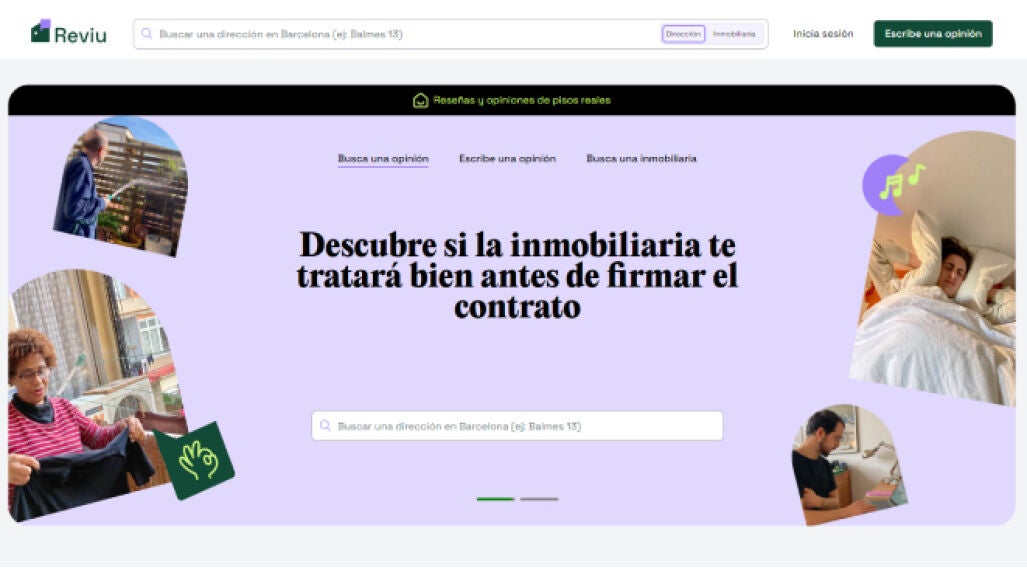Viewport: 1027px width, 578px height.
Task: Open the Busca una opinión tab
Action: click(x=383, y=159)
